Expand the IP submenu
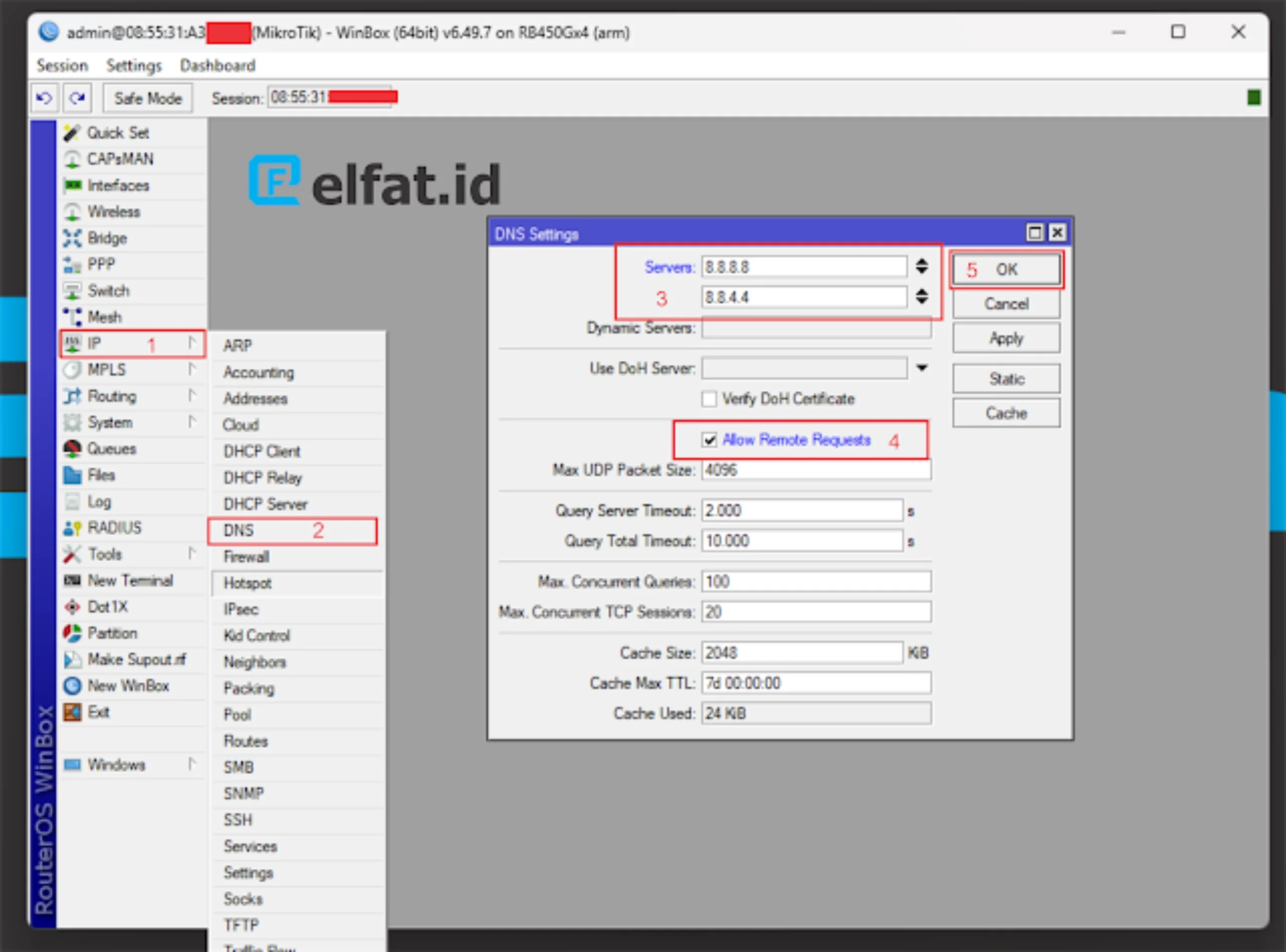Screen dimensions: 1286x952 (x=191, y=343)
